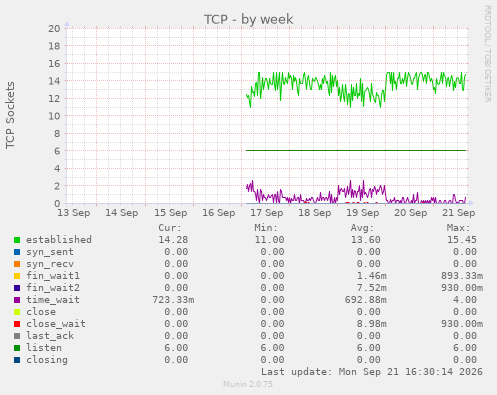Image resolution: width=497 pixels, height=395 pixels.
Task: Click the 'Avg:' column header
Action: pos(362,228)
